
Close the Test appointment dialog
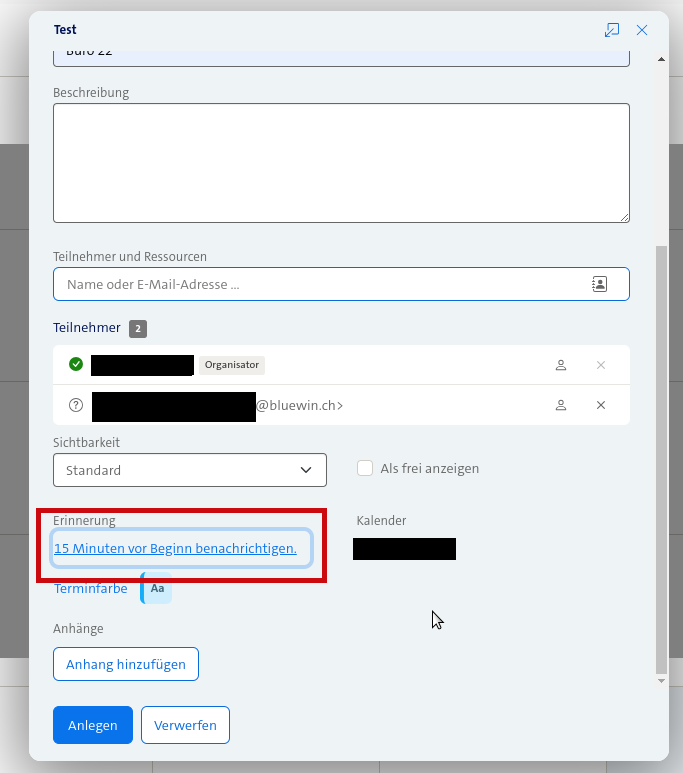click(642, 30)
